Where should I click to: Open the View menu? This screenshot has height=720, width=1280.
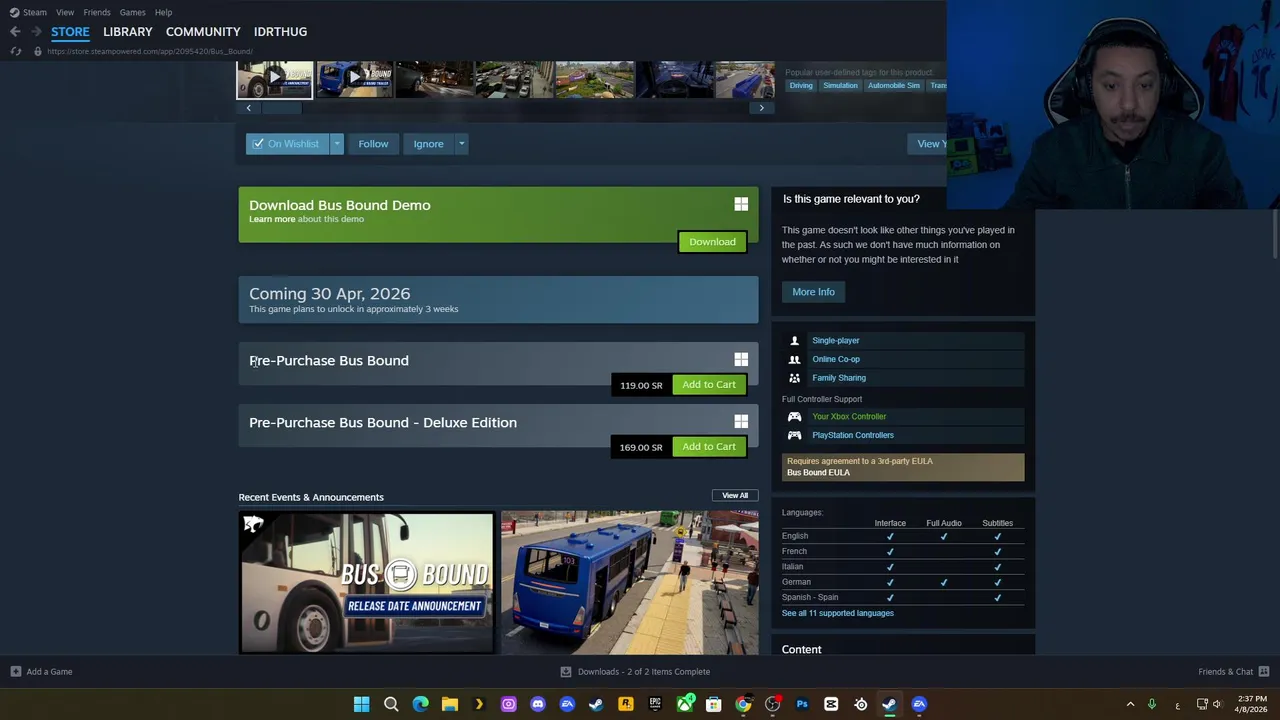tap(65, 12)
